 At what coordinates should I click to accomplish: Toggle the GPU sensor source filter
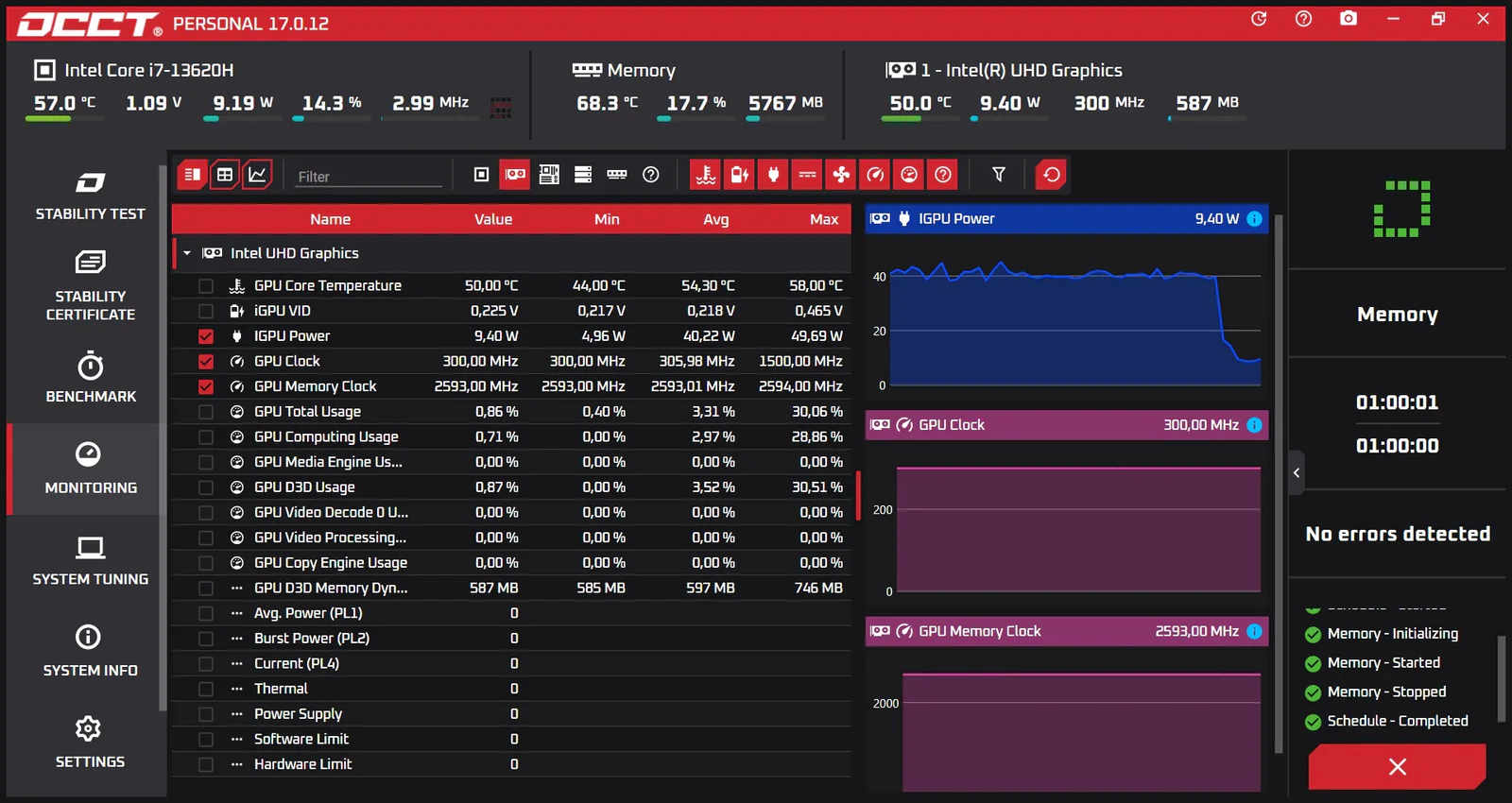click(x=515, y=174)
